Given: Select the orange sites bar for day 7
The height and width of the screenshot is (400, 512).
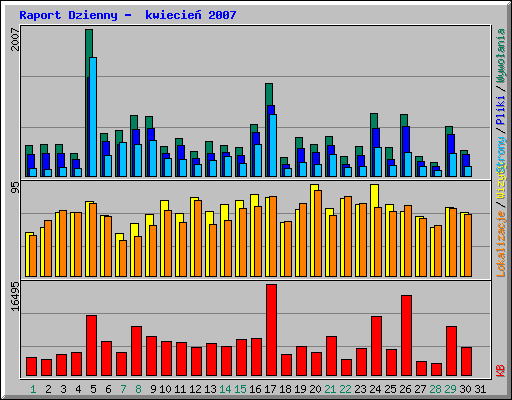Looking at the screenshot, I should pyautogui.click(x=123, y=258).
